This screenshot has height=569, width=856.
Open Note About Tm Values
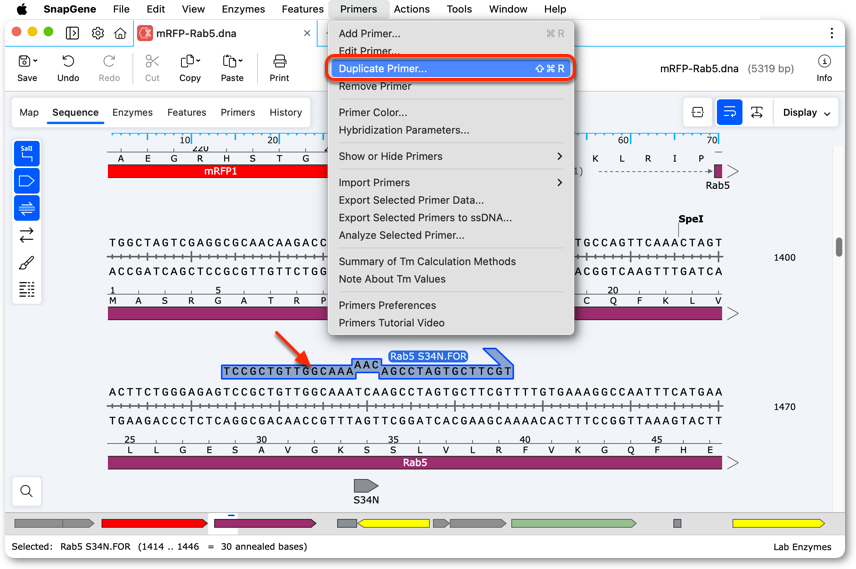[451, 279]
